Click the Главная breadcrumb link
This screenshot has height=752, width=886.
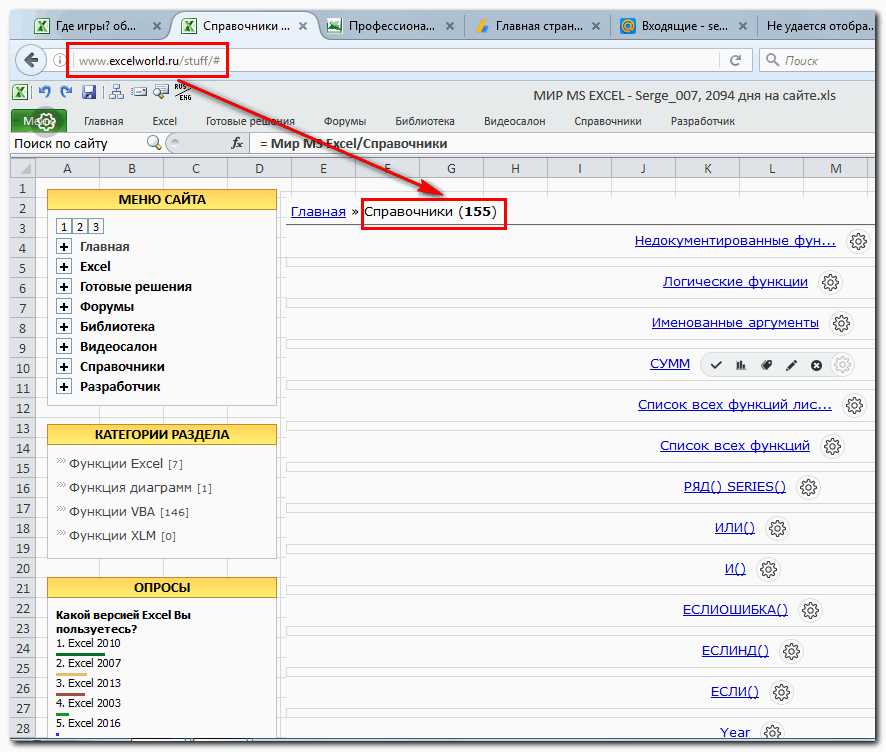318,212
